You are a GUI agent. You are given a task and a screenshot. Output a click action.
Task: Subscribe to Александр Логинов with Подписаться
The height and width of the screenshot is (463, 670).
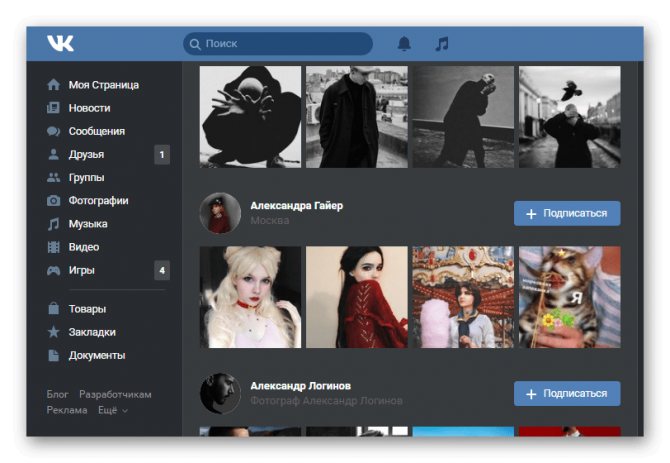coord(567,393)
